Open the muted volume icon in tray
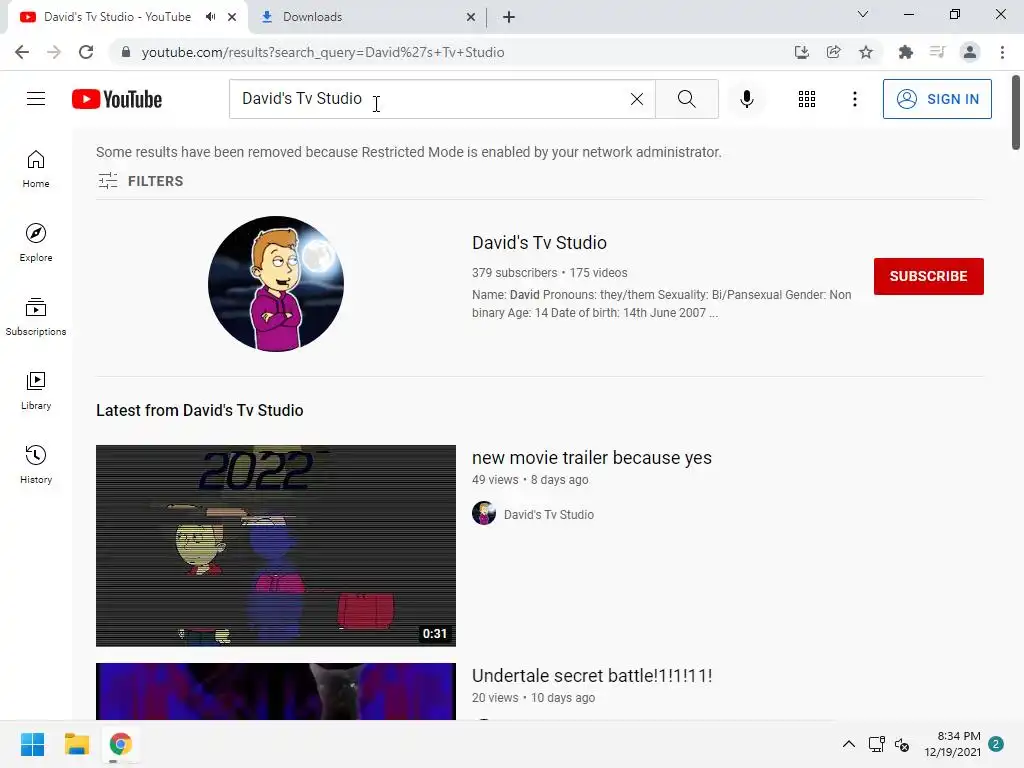 point(902,744)
